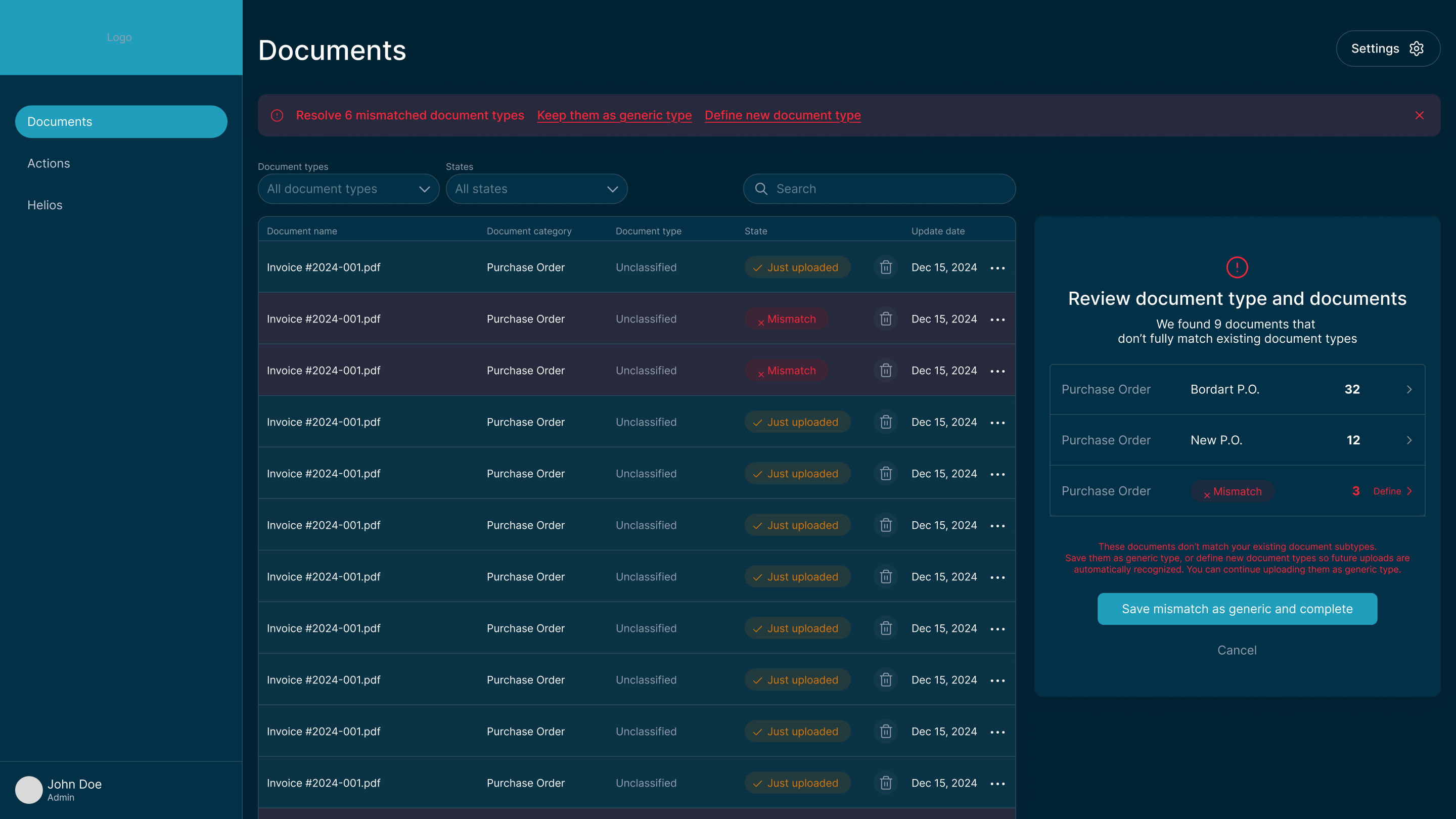Click the search magnifier icon
This screenshot has width=1456, height=819.
(761, 189)
